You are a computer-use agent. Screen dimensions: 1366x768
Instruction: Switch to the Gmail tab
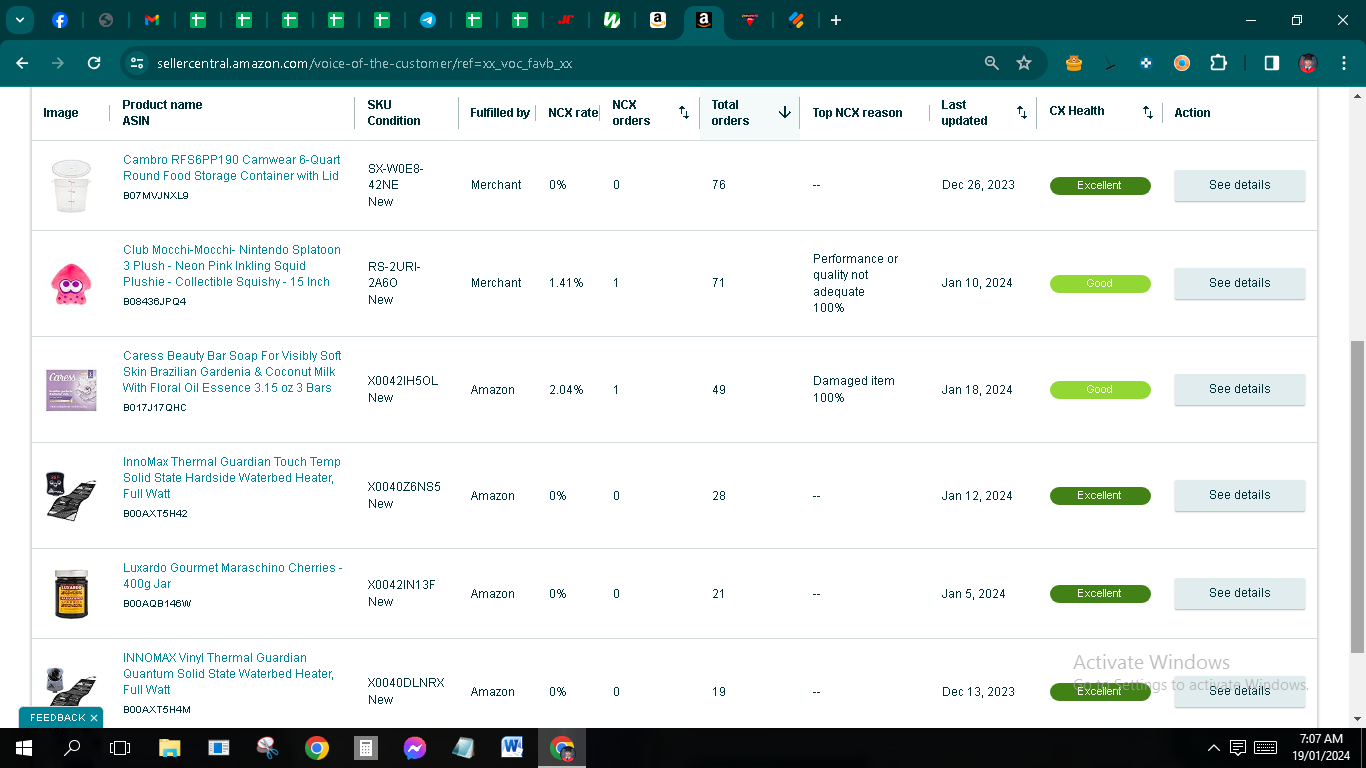(x=152, y=20)
